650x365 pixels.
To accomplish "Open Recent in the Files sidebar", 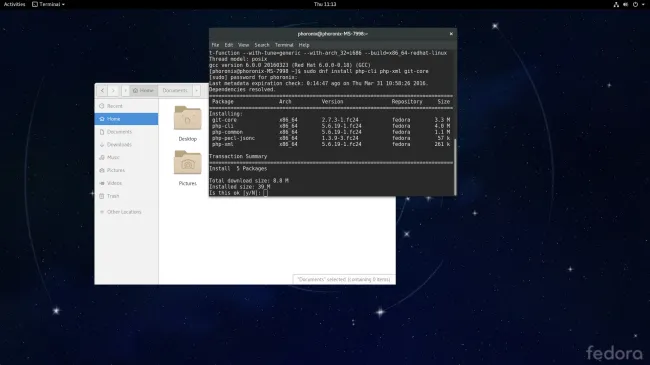I will (126, 106).
